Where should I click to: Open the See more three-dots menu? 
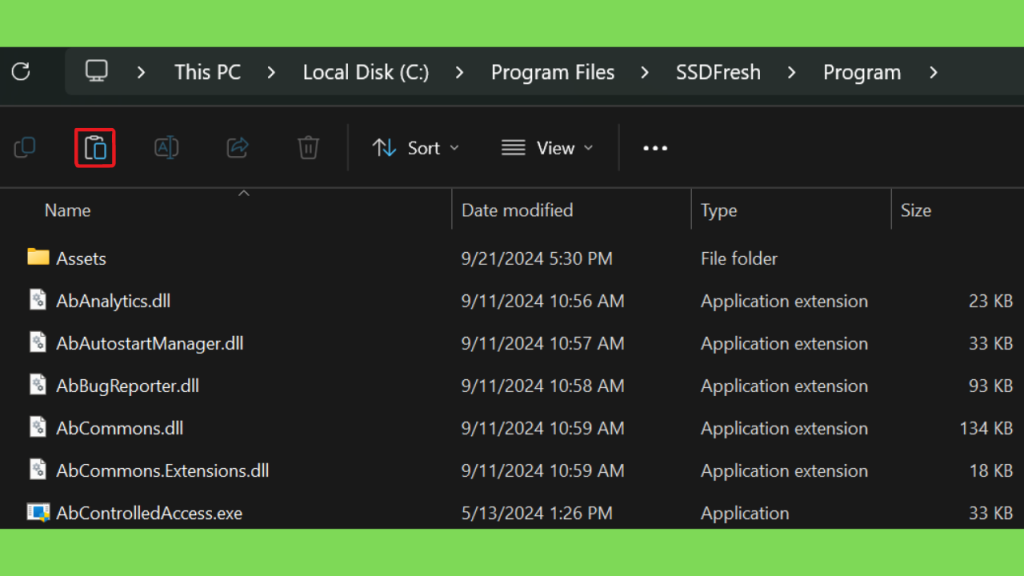[655, 148]
